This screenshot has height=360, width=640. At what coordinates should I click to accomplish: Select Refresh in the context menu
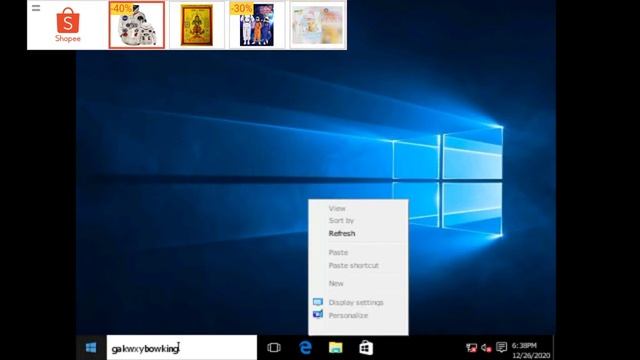point(342,233)
